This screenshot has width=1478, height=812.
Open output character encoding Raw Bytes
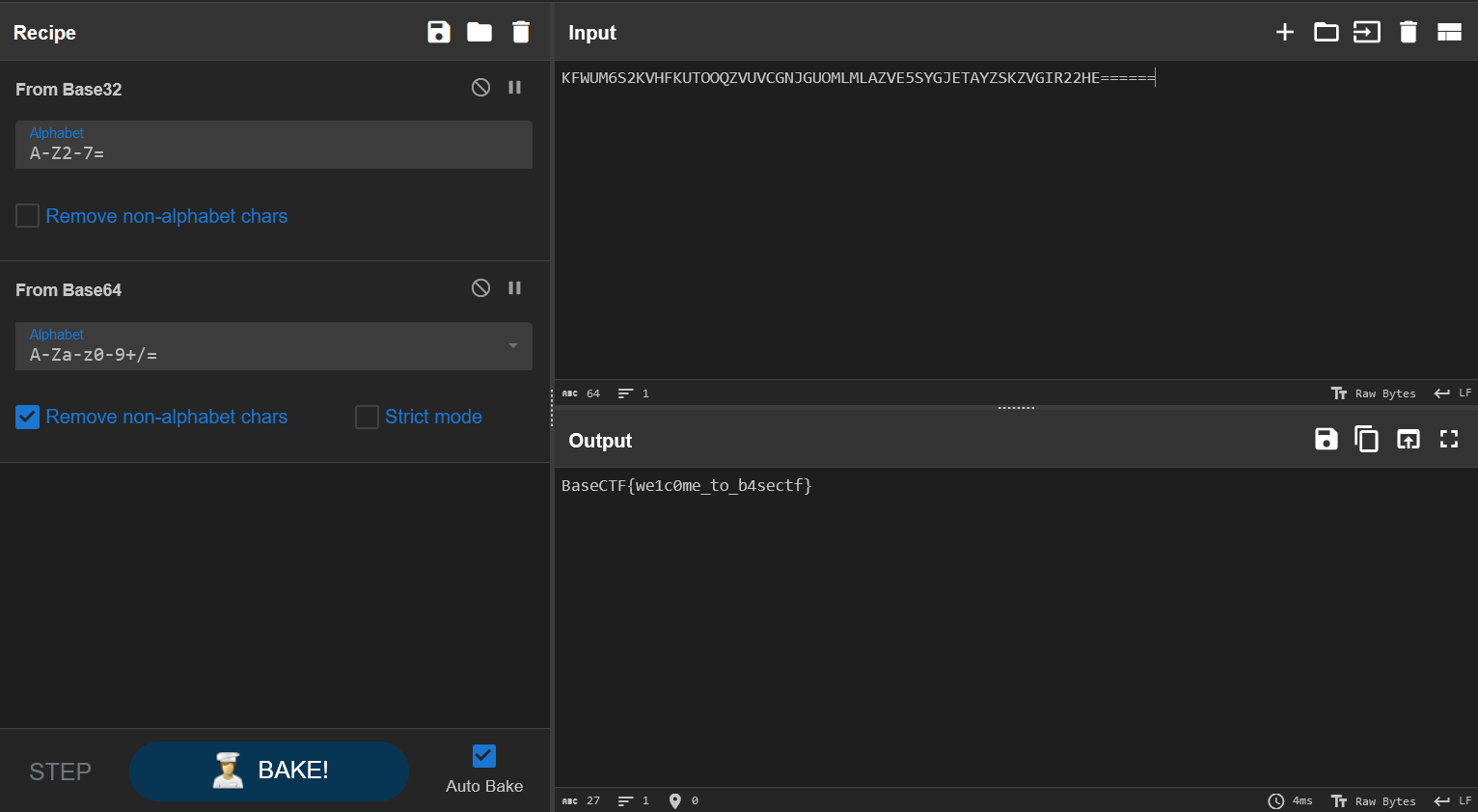[x=1374, y=801]
